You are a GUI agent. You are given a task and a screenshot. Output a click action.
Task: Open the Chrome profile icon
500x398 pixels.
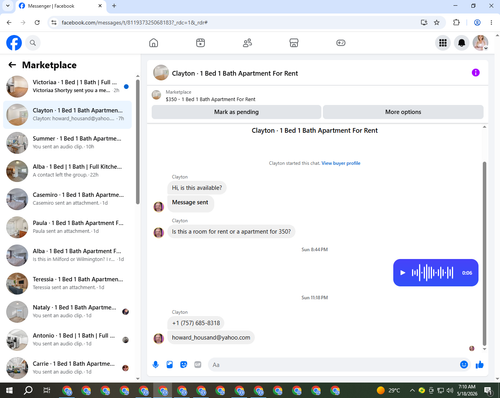[x=477, y=22]
